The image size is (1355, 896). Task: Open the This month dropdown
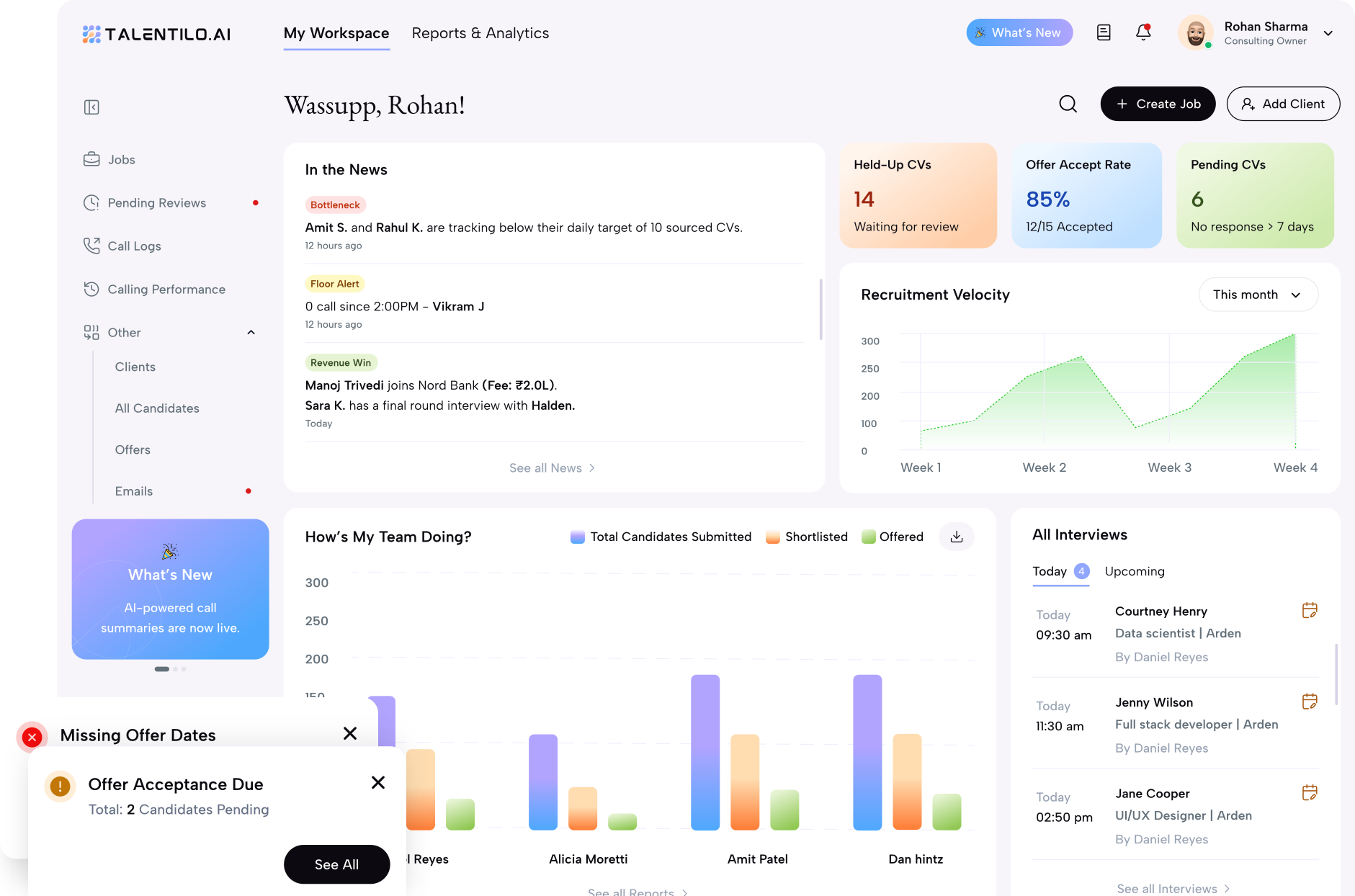pos(1258,295)
